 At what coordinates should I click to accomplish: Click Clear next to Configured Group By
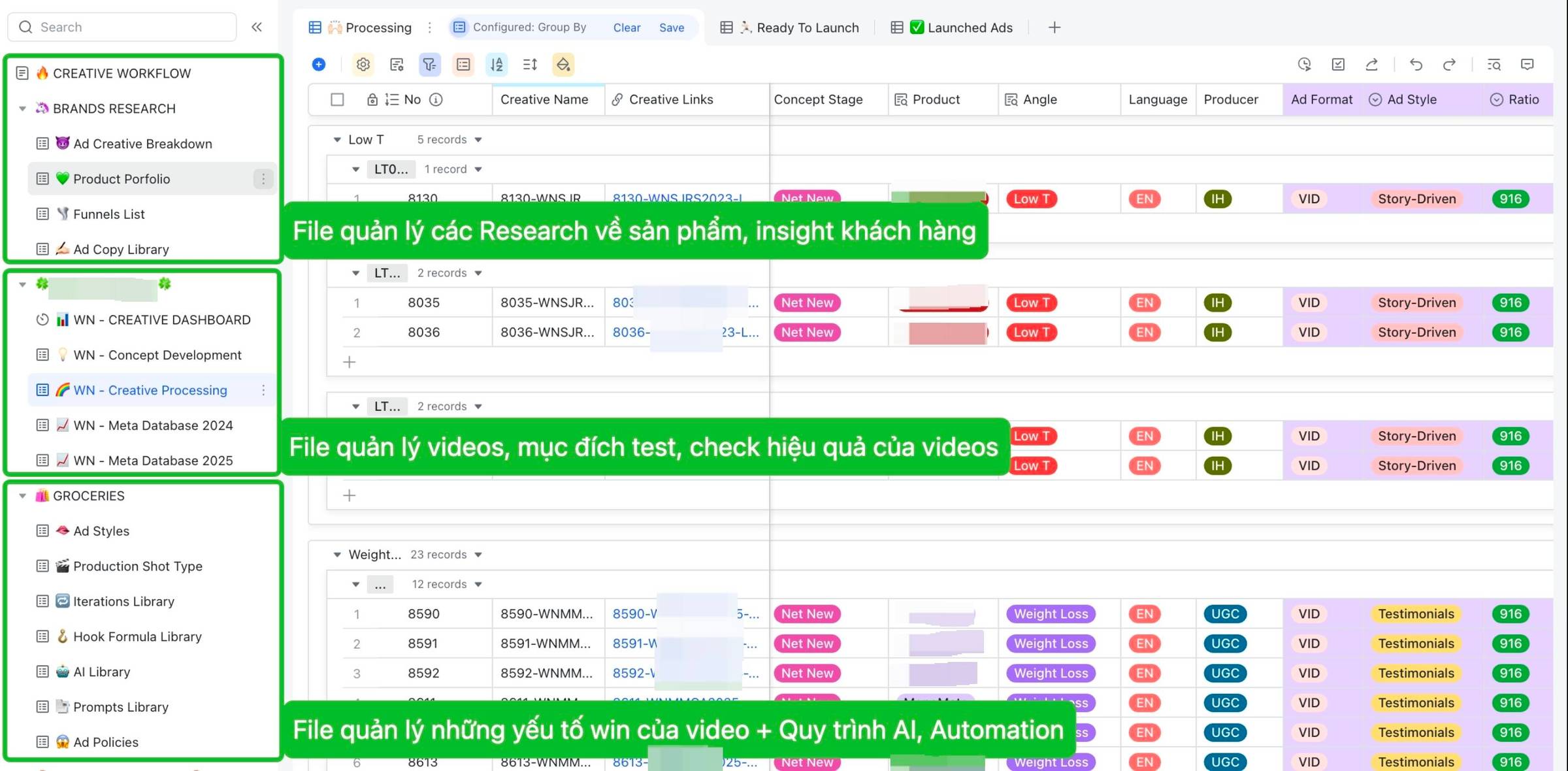(626, 27)
